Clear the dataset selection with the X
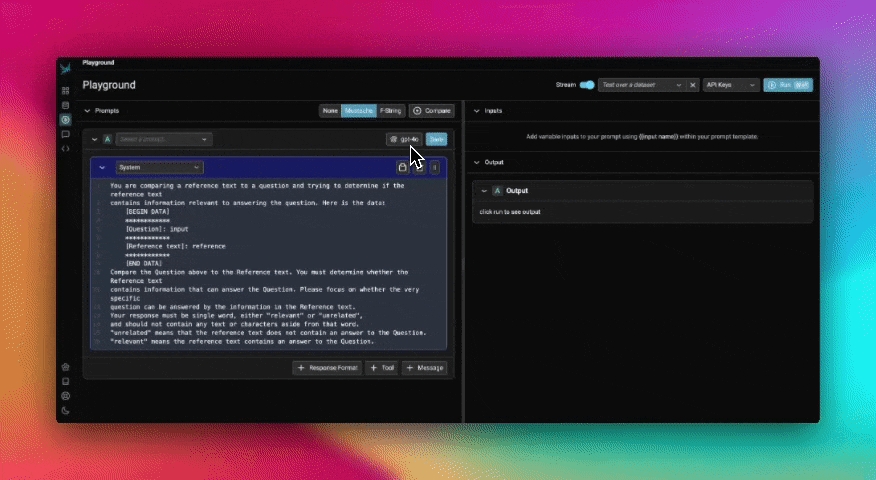 pos(693,85)
